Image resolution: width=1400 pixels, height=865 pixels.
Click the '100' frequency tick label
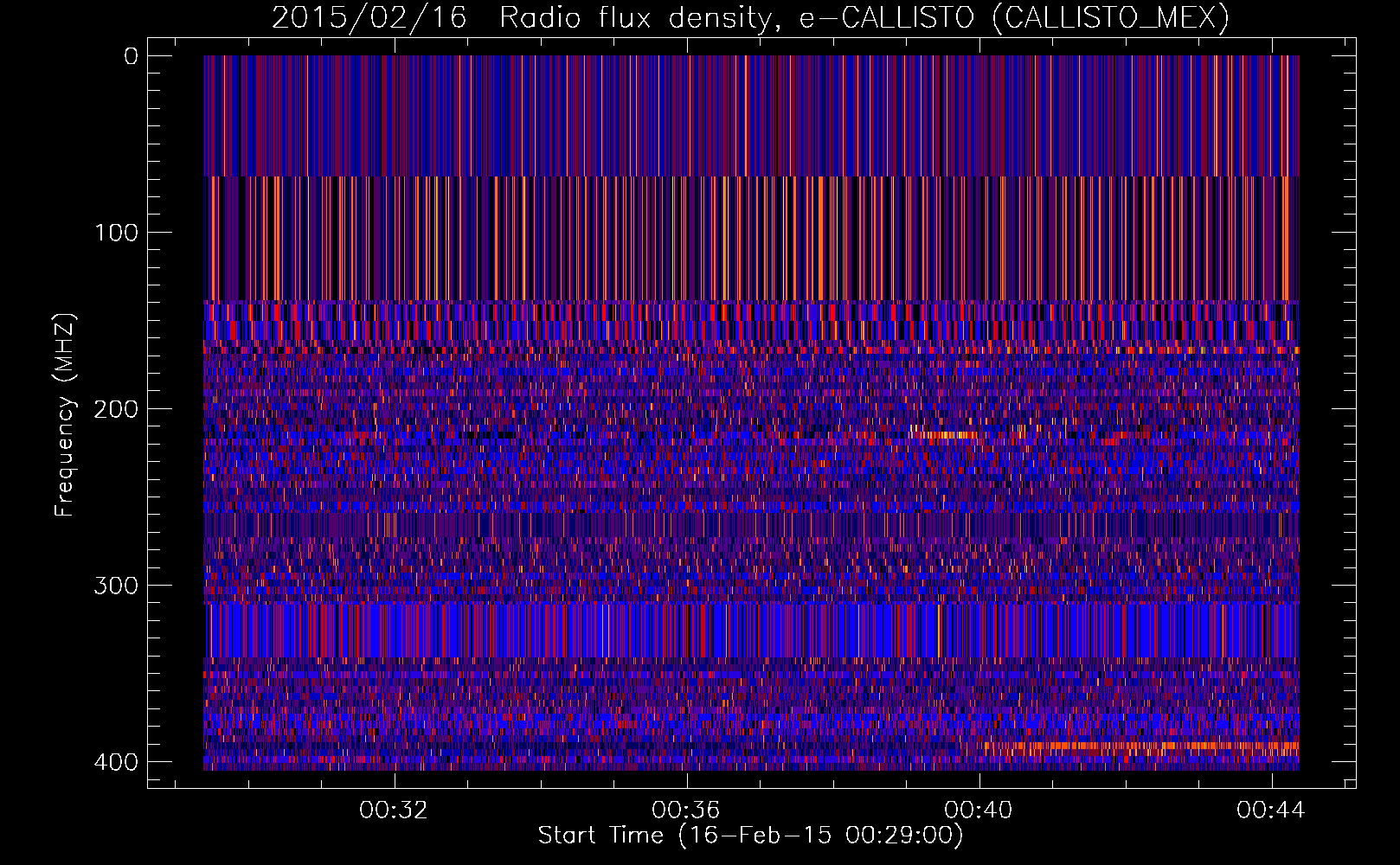tap(115, 233)
